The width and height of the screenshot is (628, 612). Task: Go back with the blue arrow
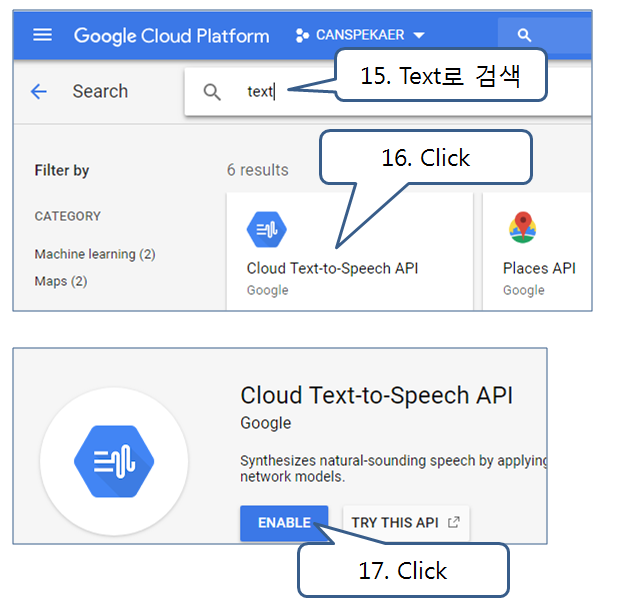coord(39,91)
